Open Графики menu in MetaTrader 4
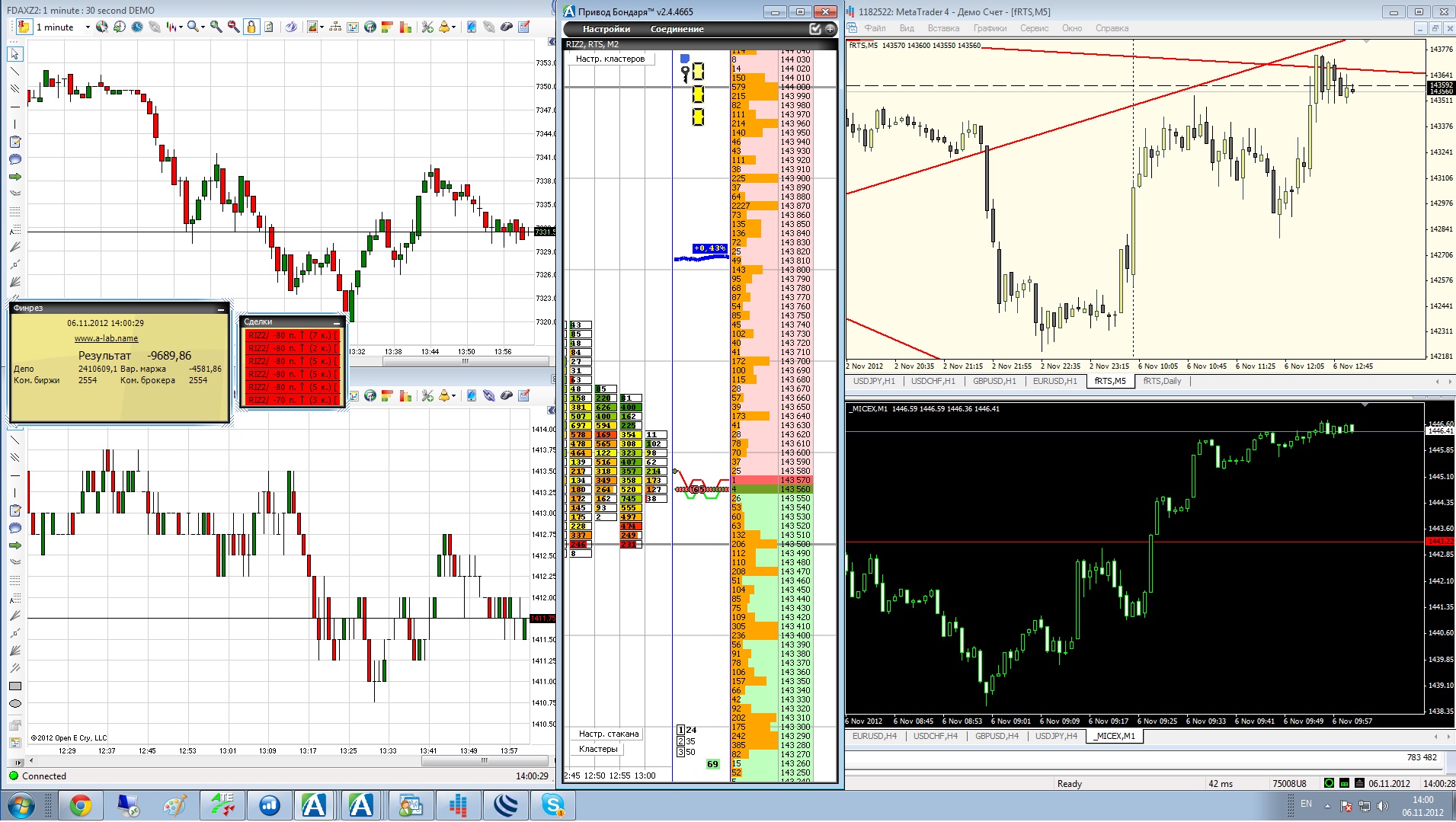 coord(990,28)
